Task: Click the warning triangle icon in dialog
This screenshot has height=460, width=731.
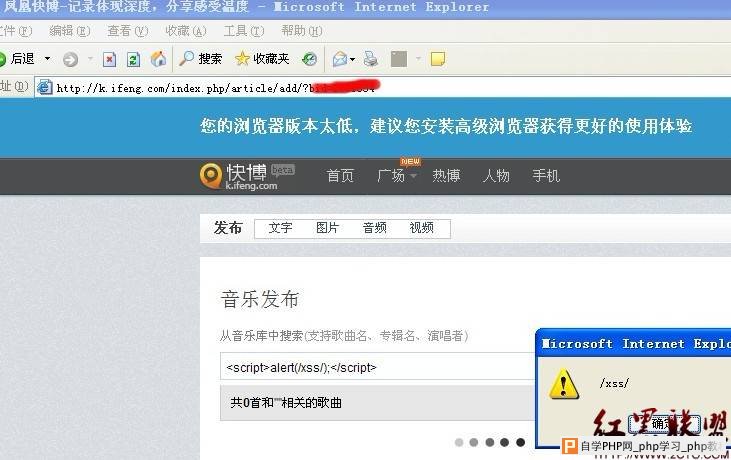Action: pos(564,384)
